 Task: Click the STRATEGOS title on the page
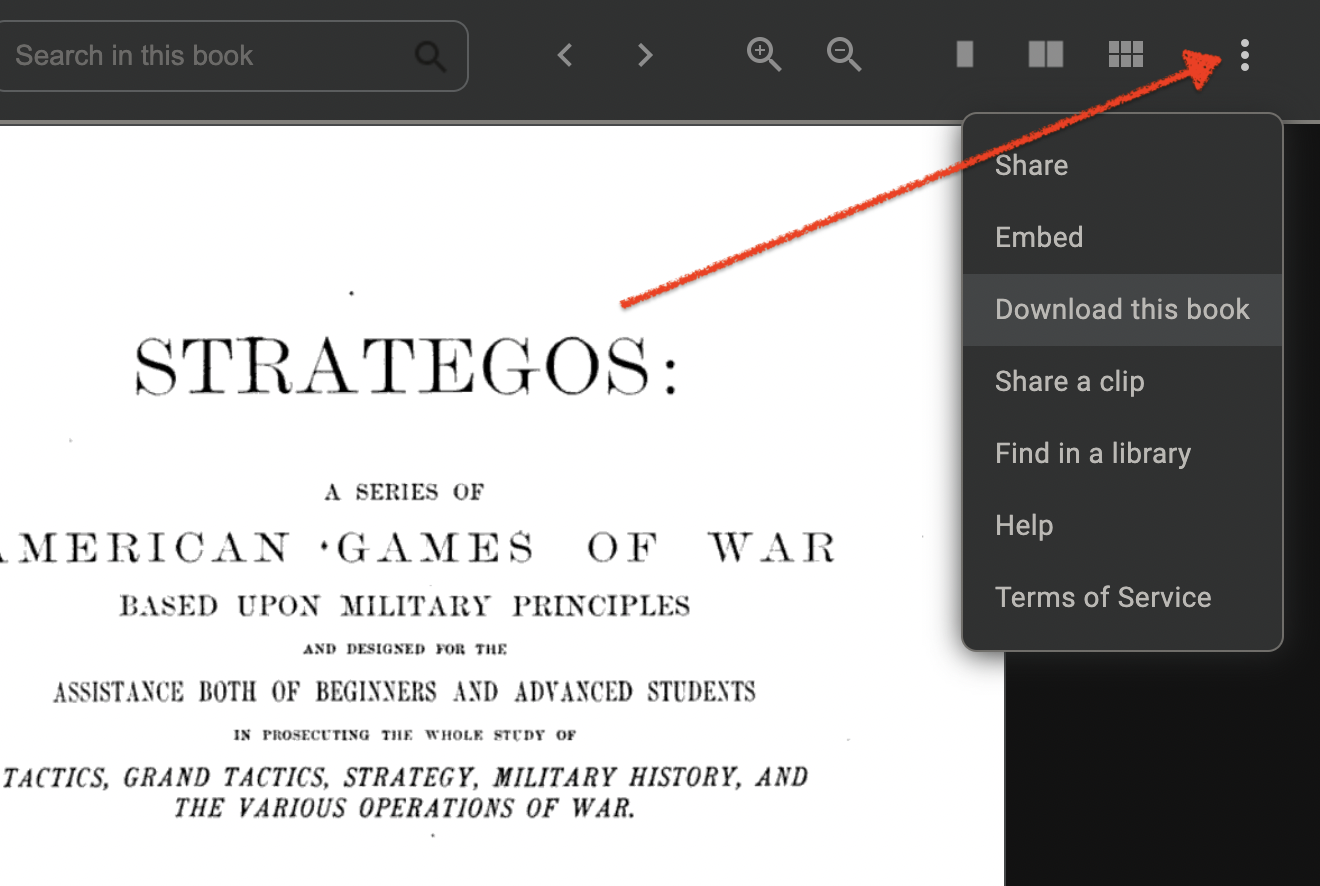(406, 365)
